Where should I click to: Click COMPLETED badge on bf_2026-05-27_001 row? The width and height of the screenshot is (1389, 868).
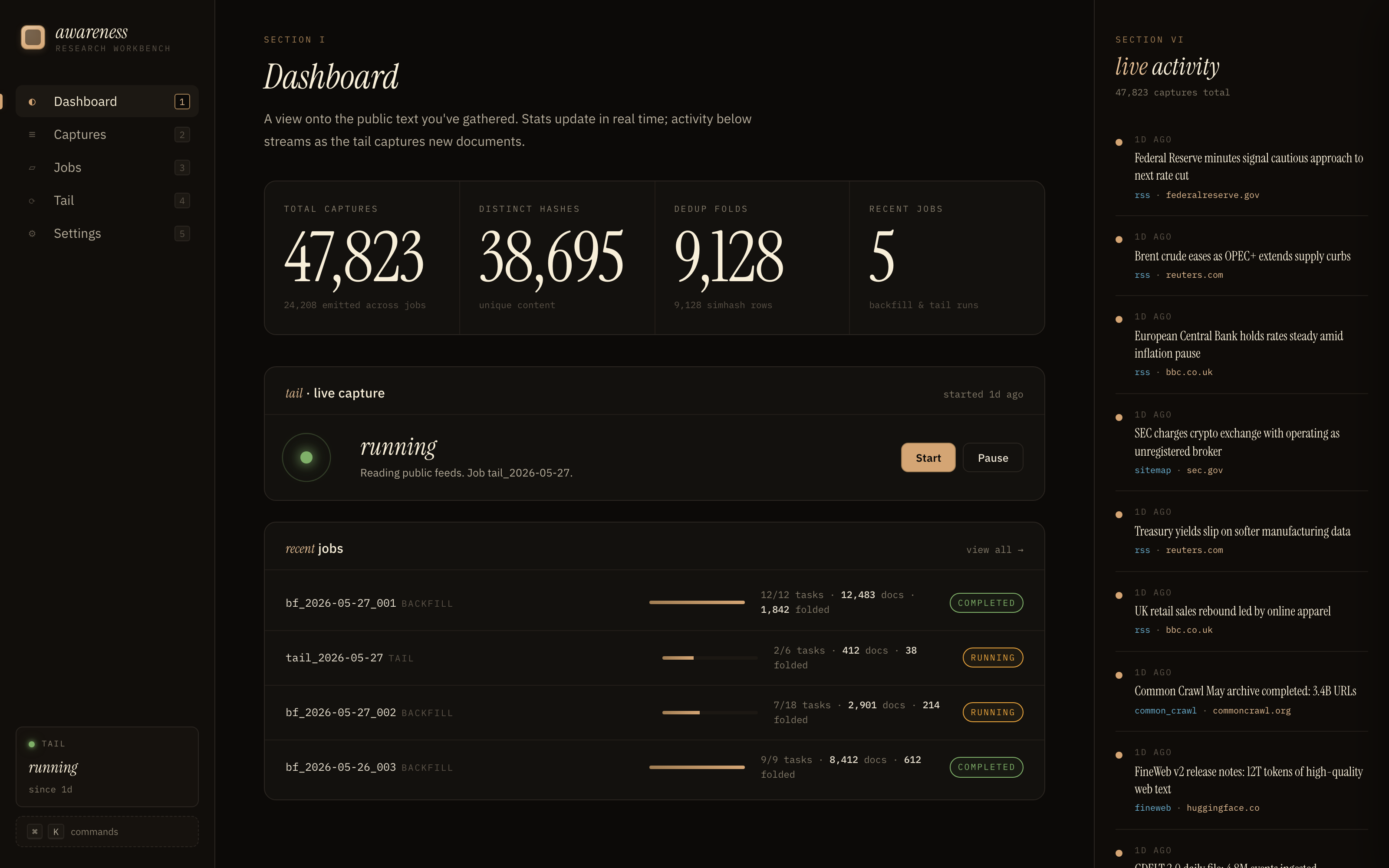point(986,603)
